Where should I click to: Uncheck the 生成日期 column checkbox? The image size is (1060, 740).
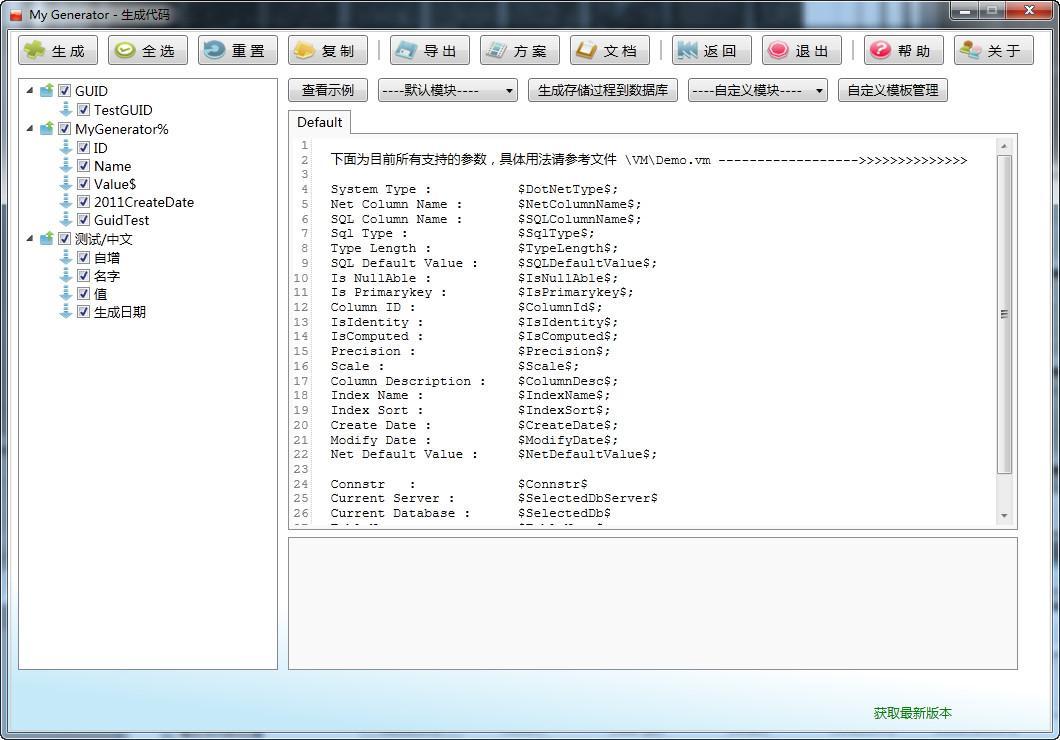(84, 312)
